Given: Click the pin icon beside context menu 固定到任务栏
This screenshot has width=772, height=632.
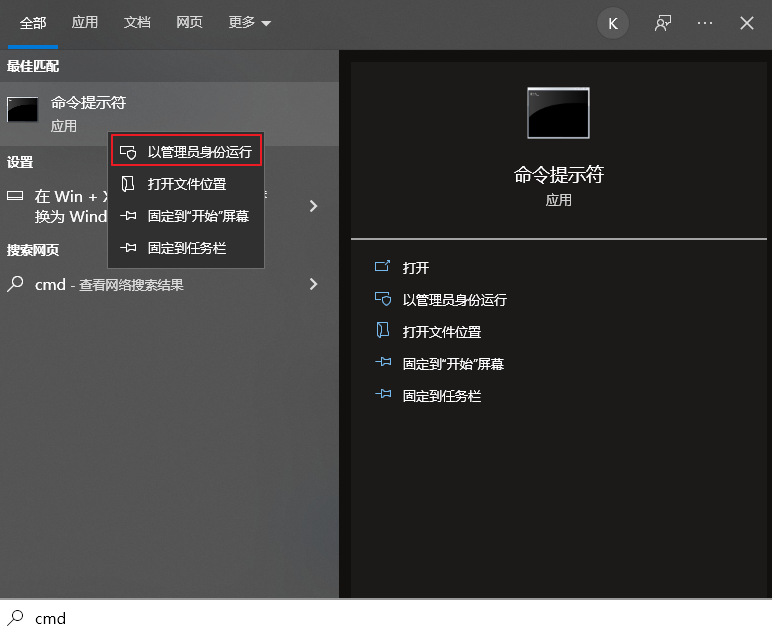Looking at the screenshot, I should pyautogui.click(x=128, y=248).
